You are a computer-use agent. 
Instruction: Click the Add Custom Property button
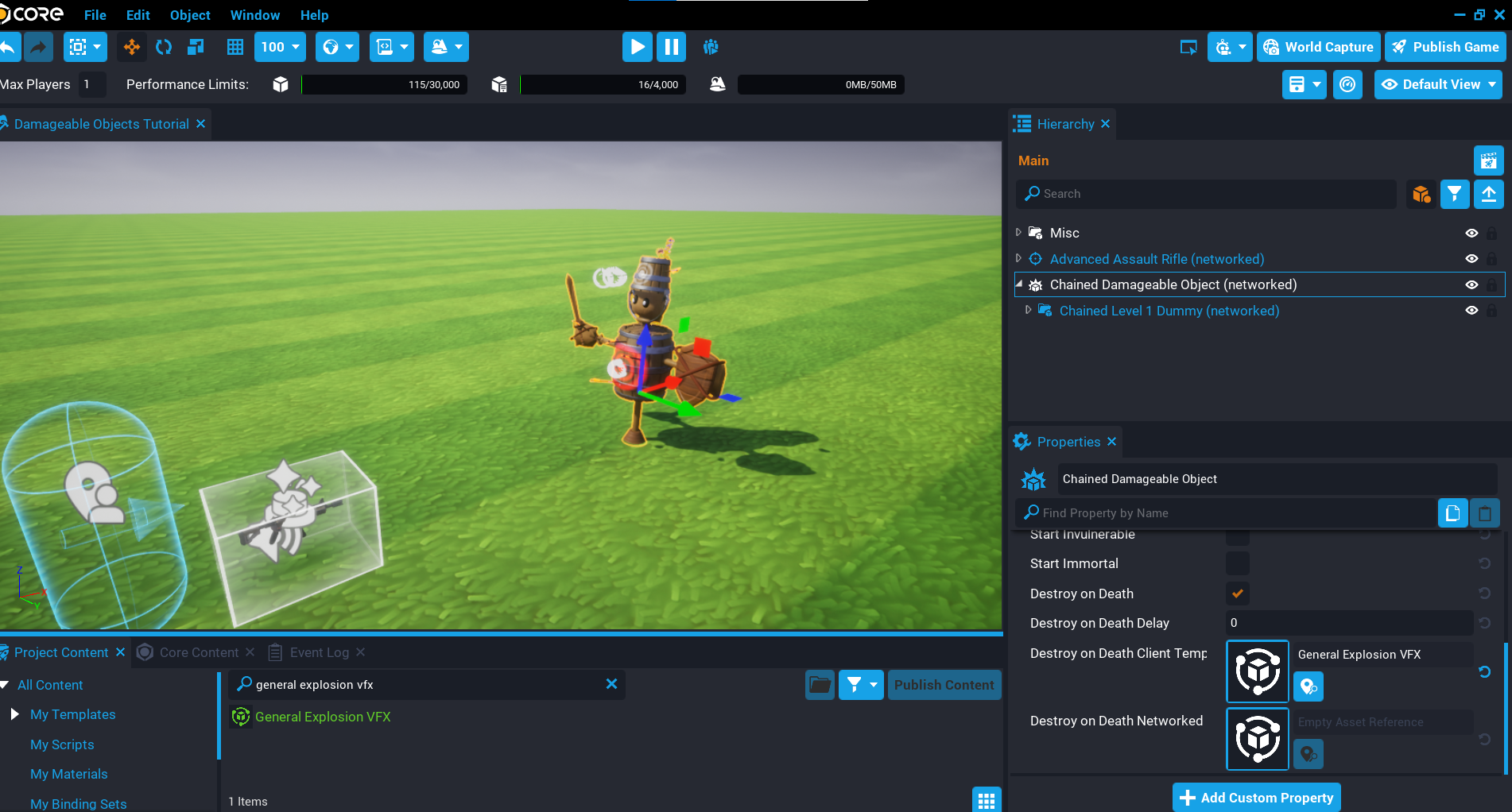point(1256,798)
